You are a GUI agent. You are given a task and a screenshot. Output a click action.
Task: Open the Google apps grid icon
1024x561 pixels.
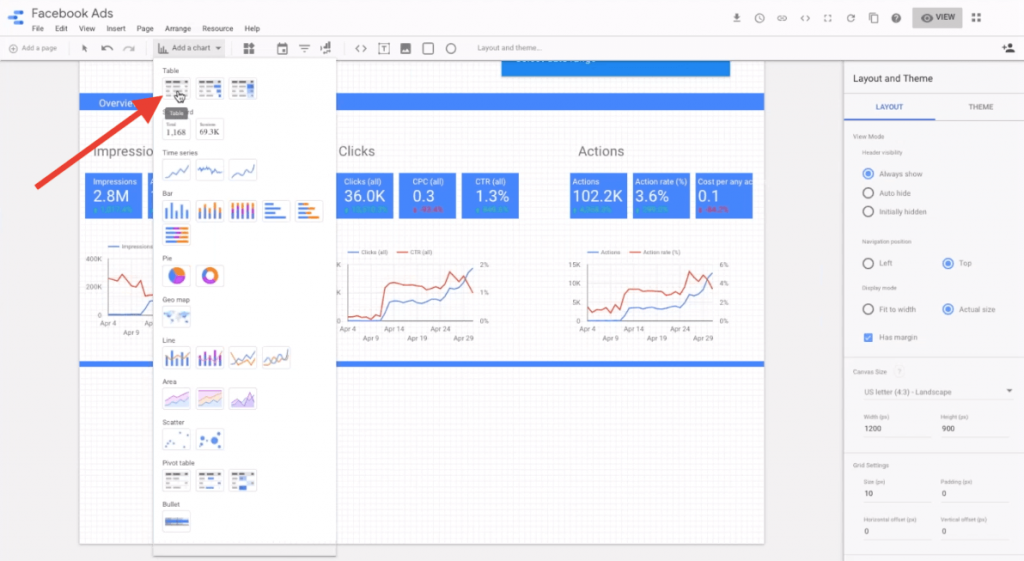[976, 18]
